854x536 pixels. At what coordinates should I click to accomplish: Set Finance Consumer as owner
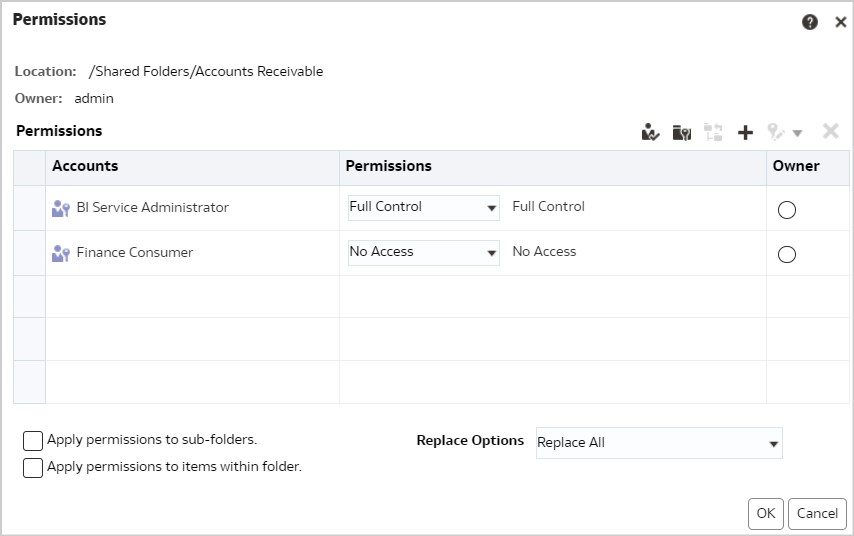786,254
